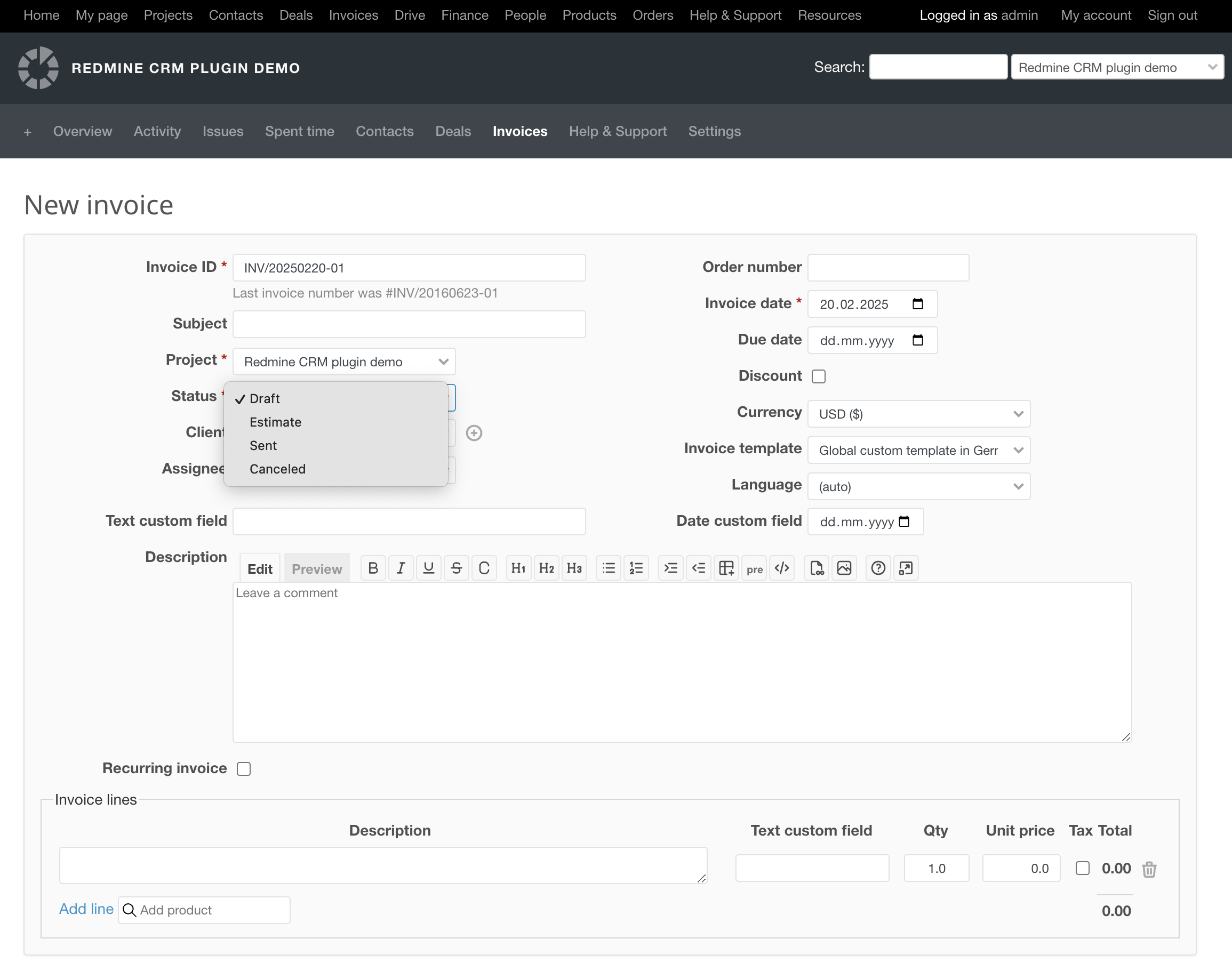
Task: Click the add new client plus icon
Action: click(474, 432)
